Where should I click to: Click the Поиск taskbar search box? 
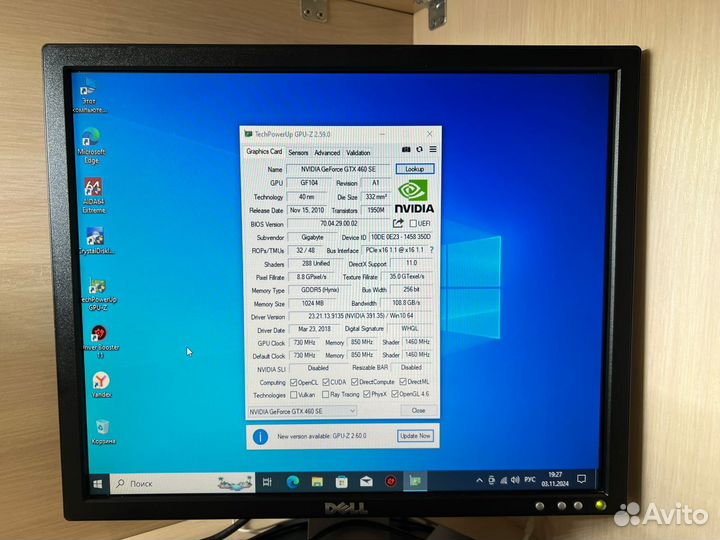182,484
